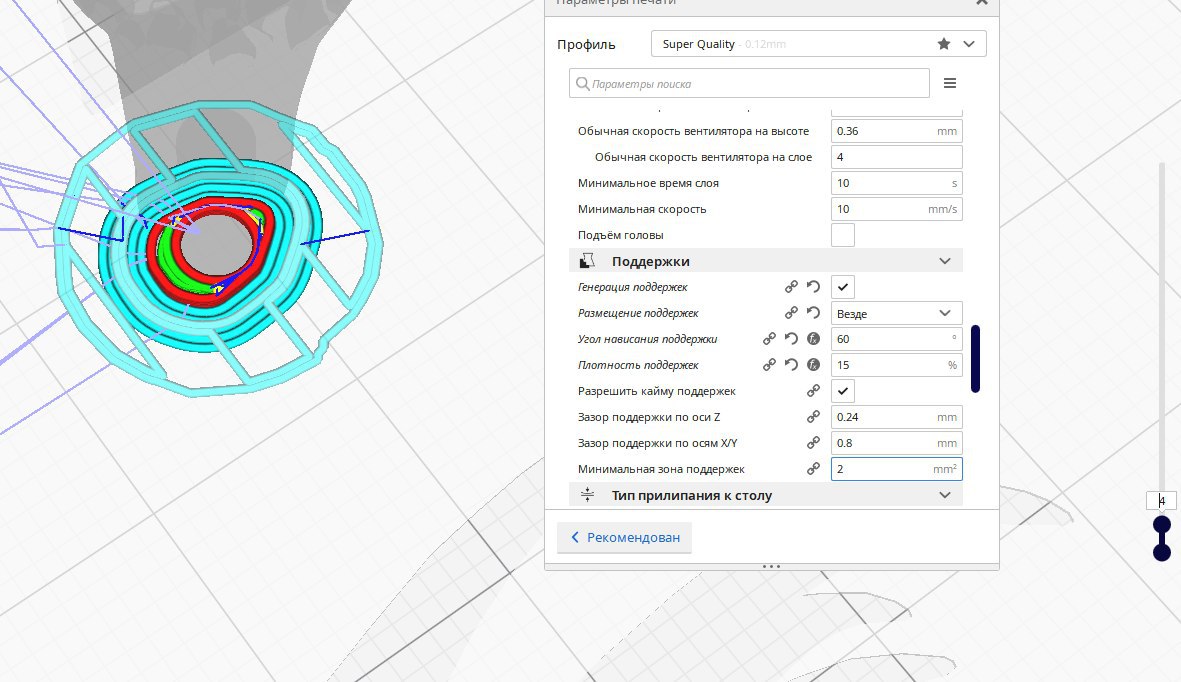Click the Минимальная скорость label
This screenshot has width=1181, height=682.
(642, 209)
